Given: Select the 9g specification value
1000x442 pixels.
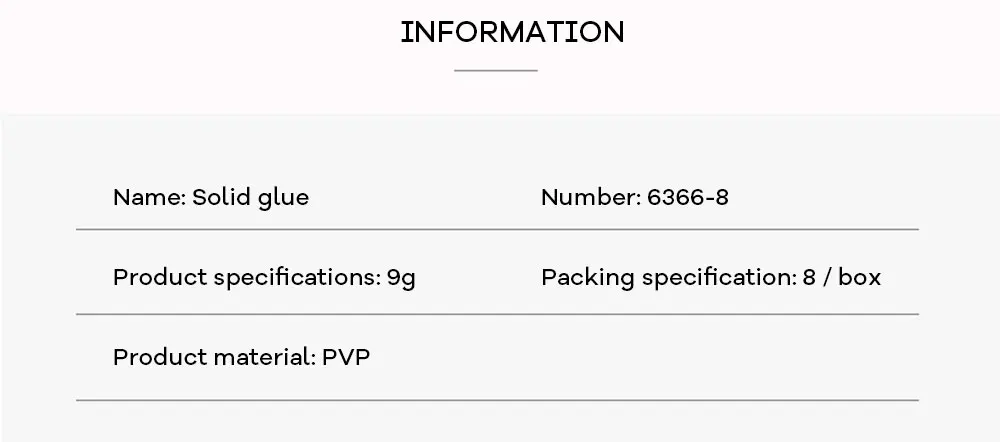Looking at the screenshot, I should tap(401, 279).
